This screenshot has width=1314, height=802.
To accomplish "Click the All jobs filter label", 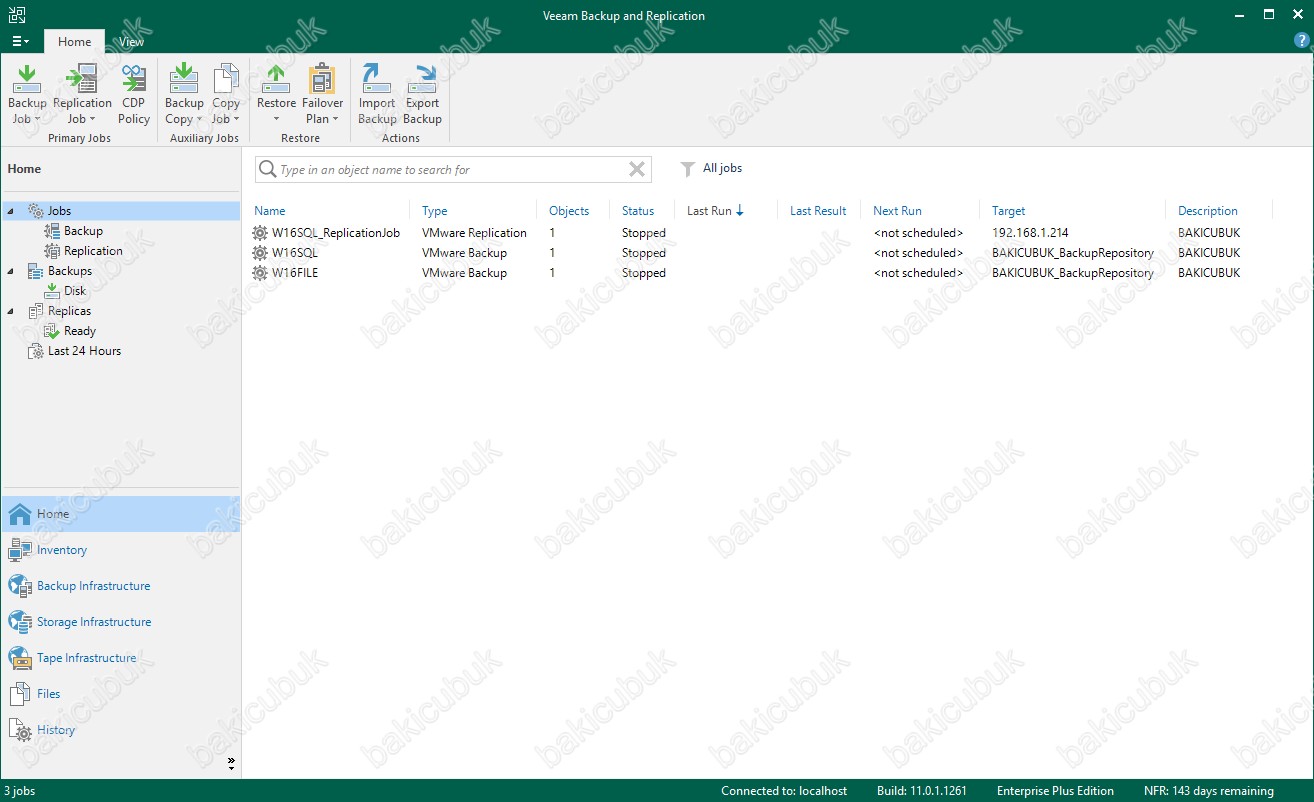I will (723, 168).
